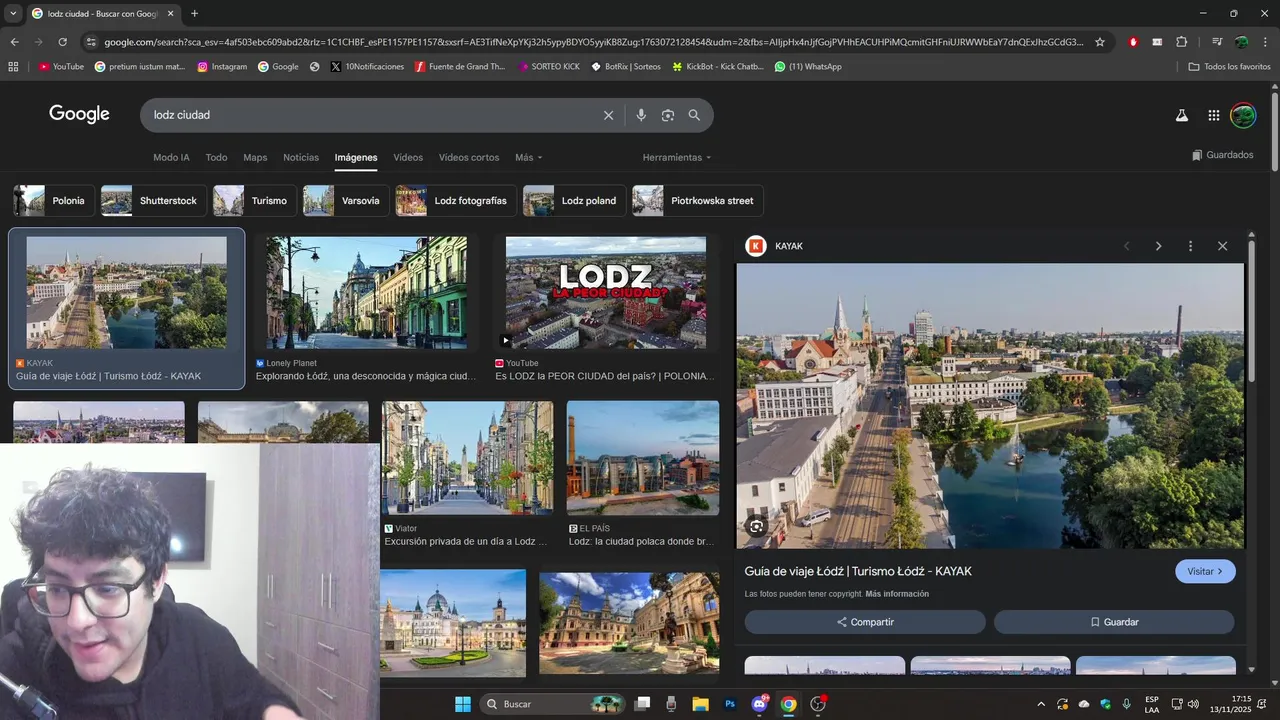The height and width of the screenshot is (720, 1280).
Task: Switch to the Modo IA tab
Action: [171, 157]
